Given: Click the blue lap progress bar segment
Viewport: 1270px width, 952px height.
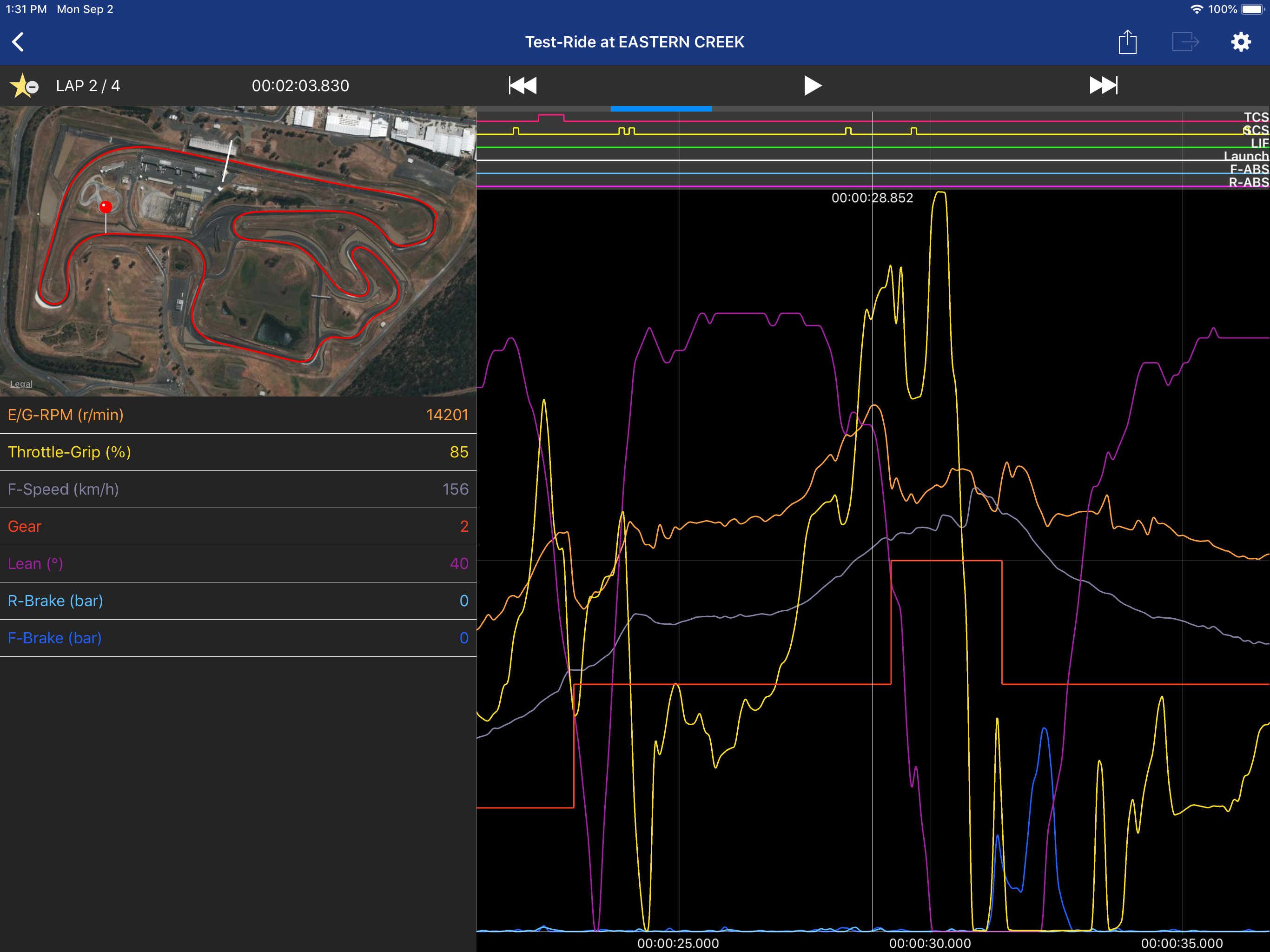Looking at the screenshot, I should pyautogui.click(x=661, y=108).
